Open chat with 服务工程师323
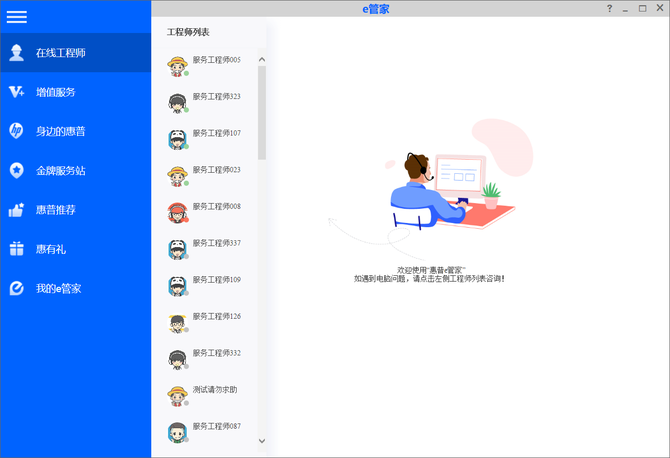670x458 pixels. click(x=216, y=97)
